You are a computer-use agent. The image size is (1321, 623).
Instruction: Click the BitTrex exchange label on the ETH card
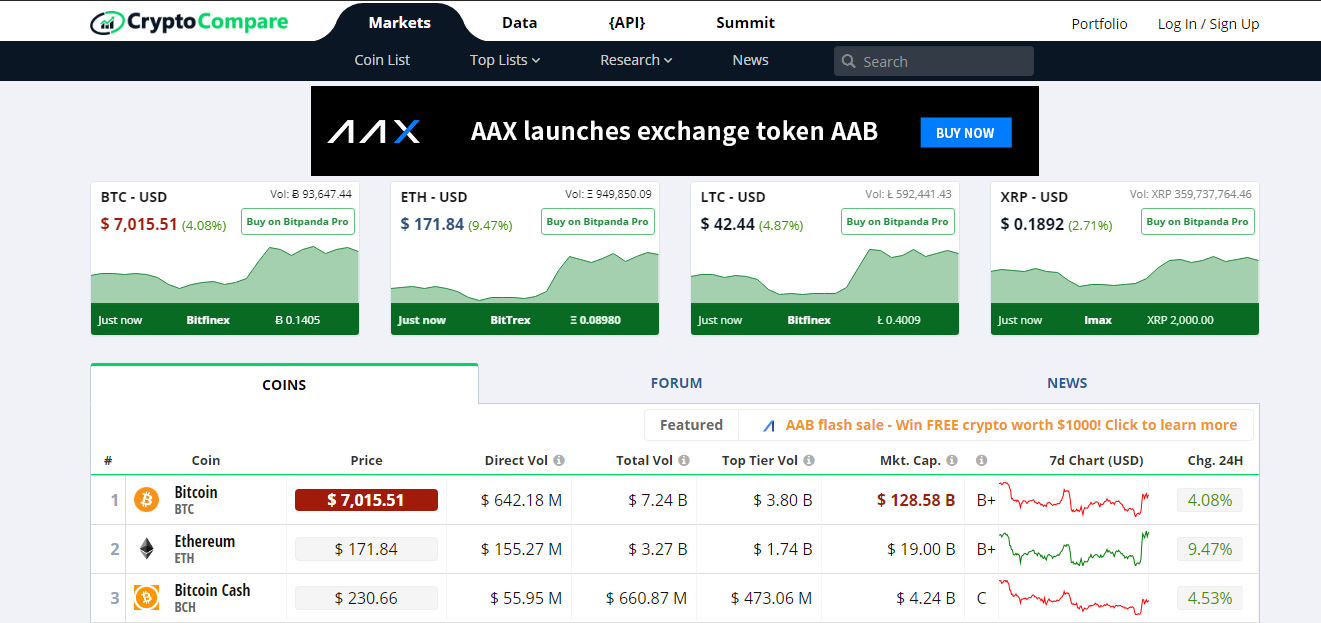pos(510,320)
